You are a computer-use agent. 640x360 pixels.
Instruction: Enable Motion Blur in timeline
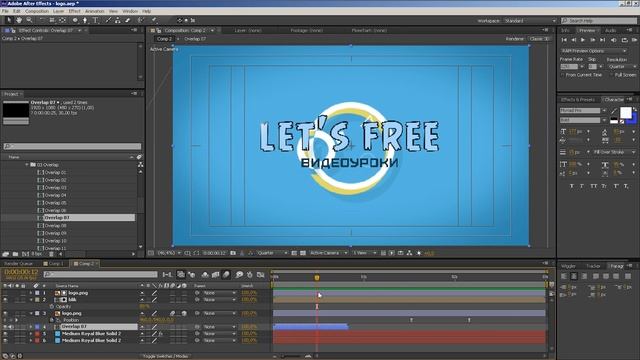click(x=226, y=275)
